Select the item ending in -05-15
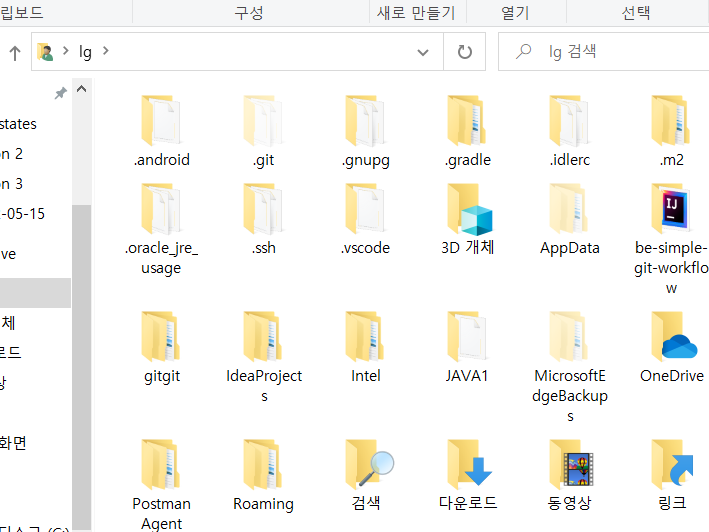 [23, 213]
